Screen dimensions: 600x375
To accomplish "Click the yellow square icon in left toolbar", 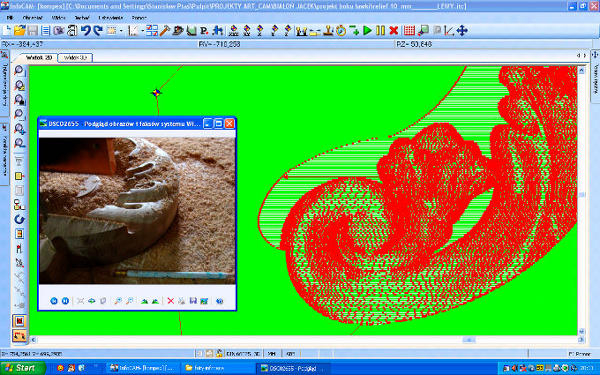I will (19, 176).
